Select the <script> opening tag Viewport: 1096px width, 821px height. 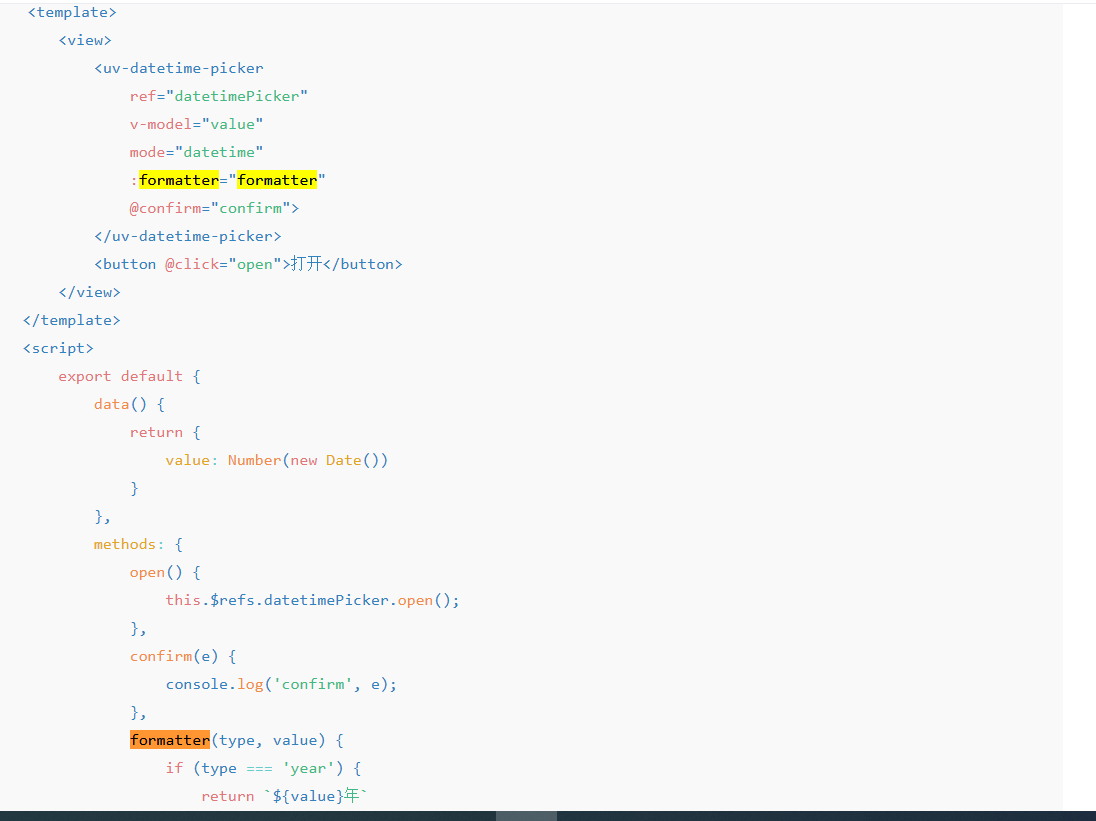click(x=58, y=348)
